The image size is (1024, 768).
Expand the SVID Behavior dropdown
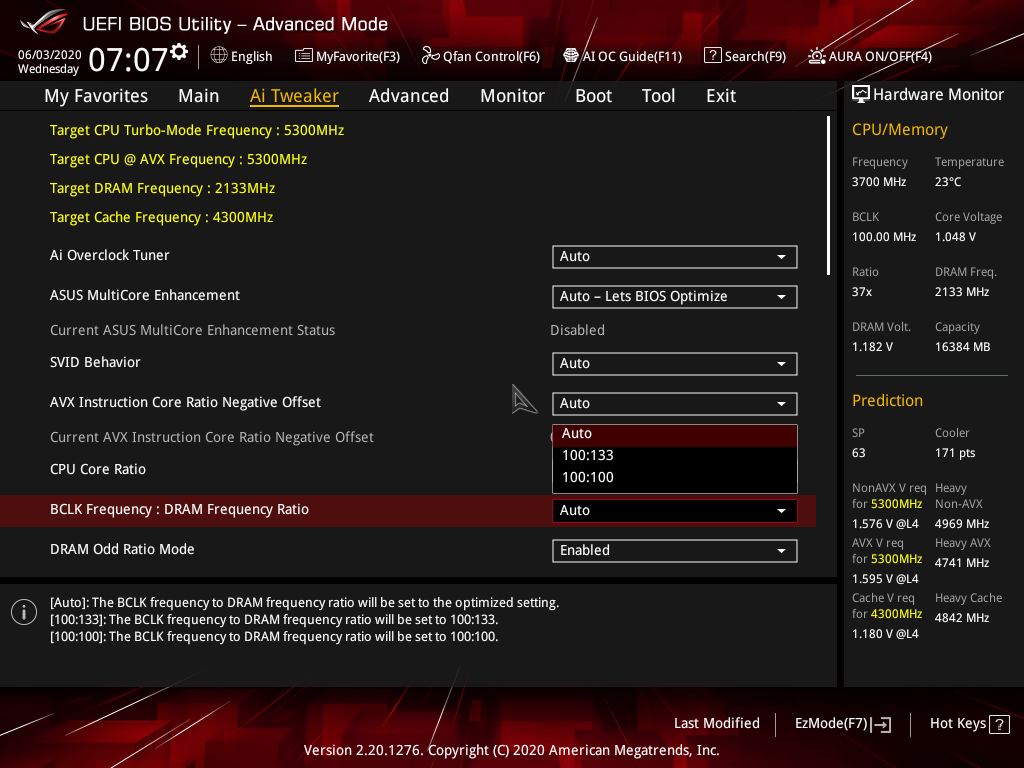(674, 363)
